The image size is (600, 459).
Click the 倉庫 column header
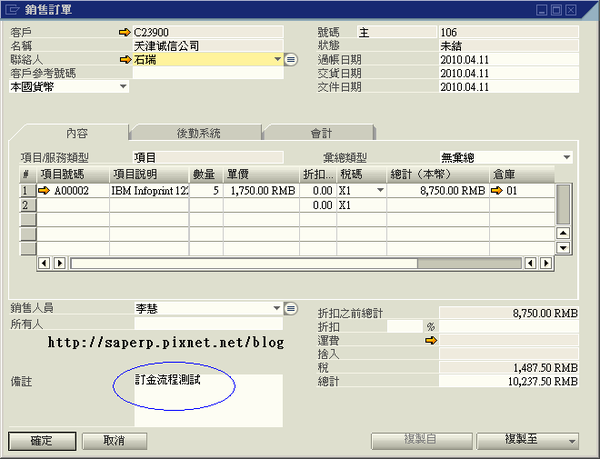tap(522, 174)
